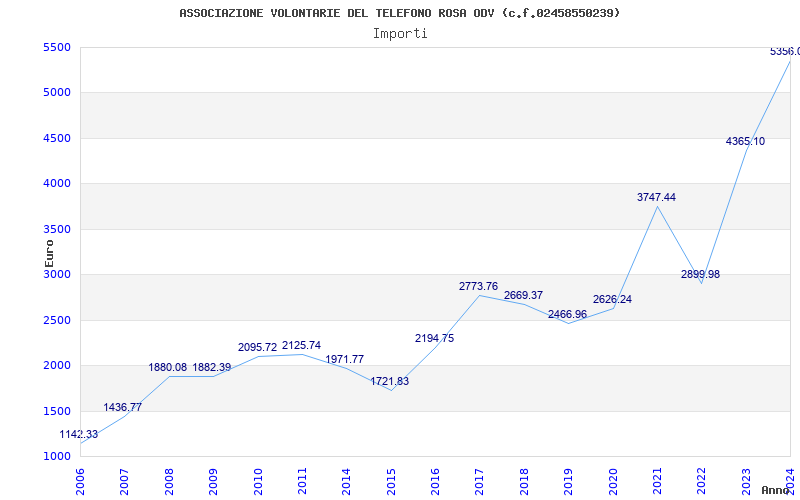
Task: Click the 1142.33 data label for 2006
Action: pos(79,435)
